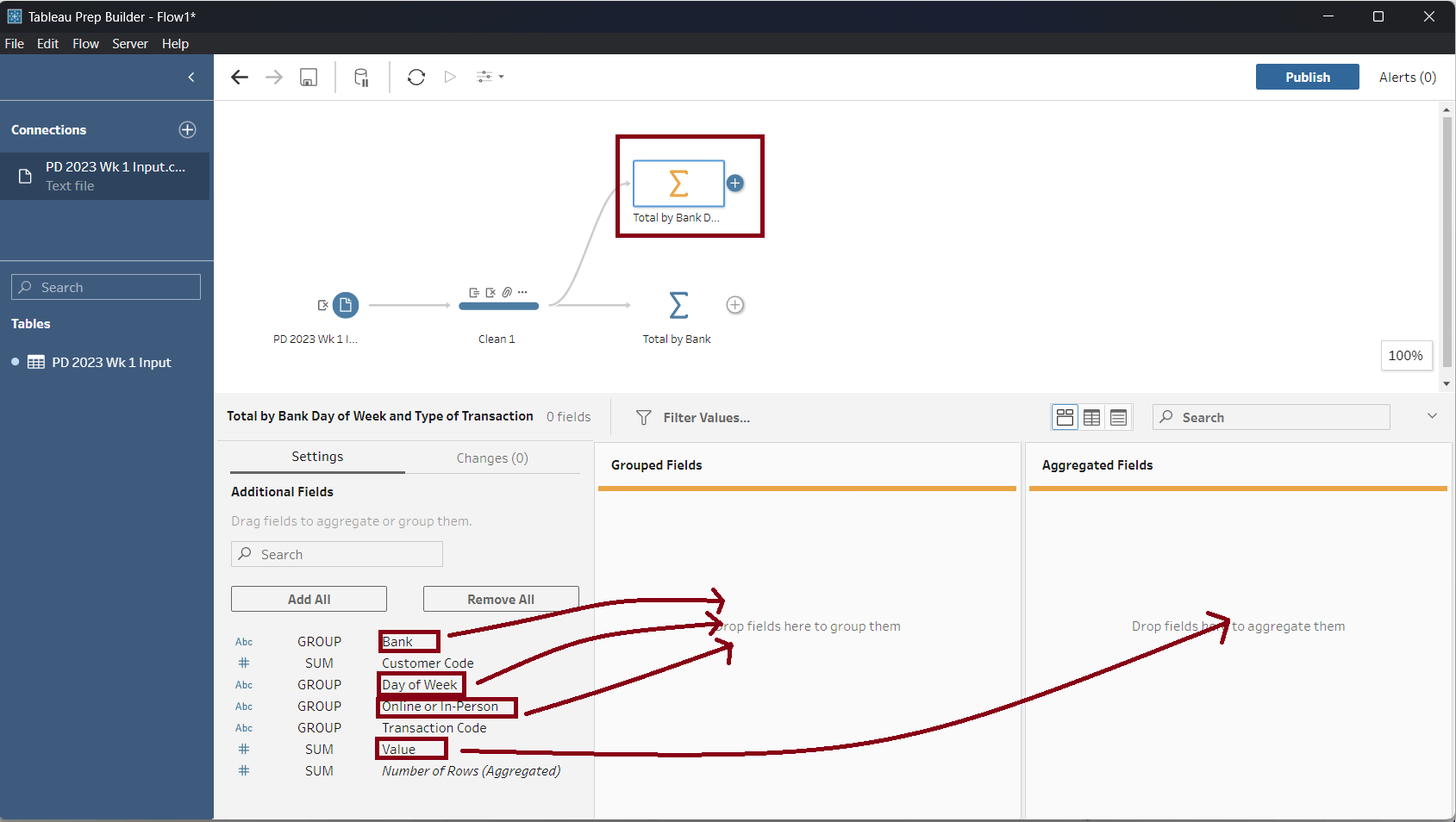Viewport: 1456px width, 822px height.
Task: Click the Publish button
Action: click(1308, 77)
